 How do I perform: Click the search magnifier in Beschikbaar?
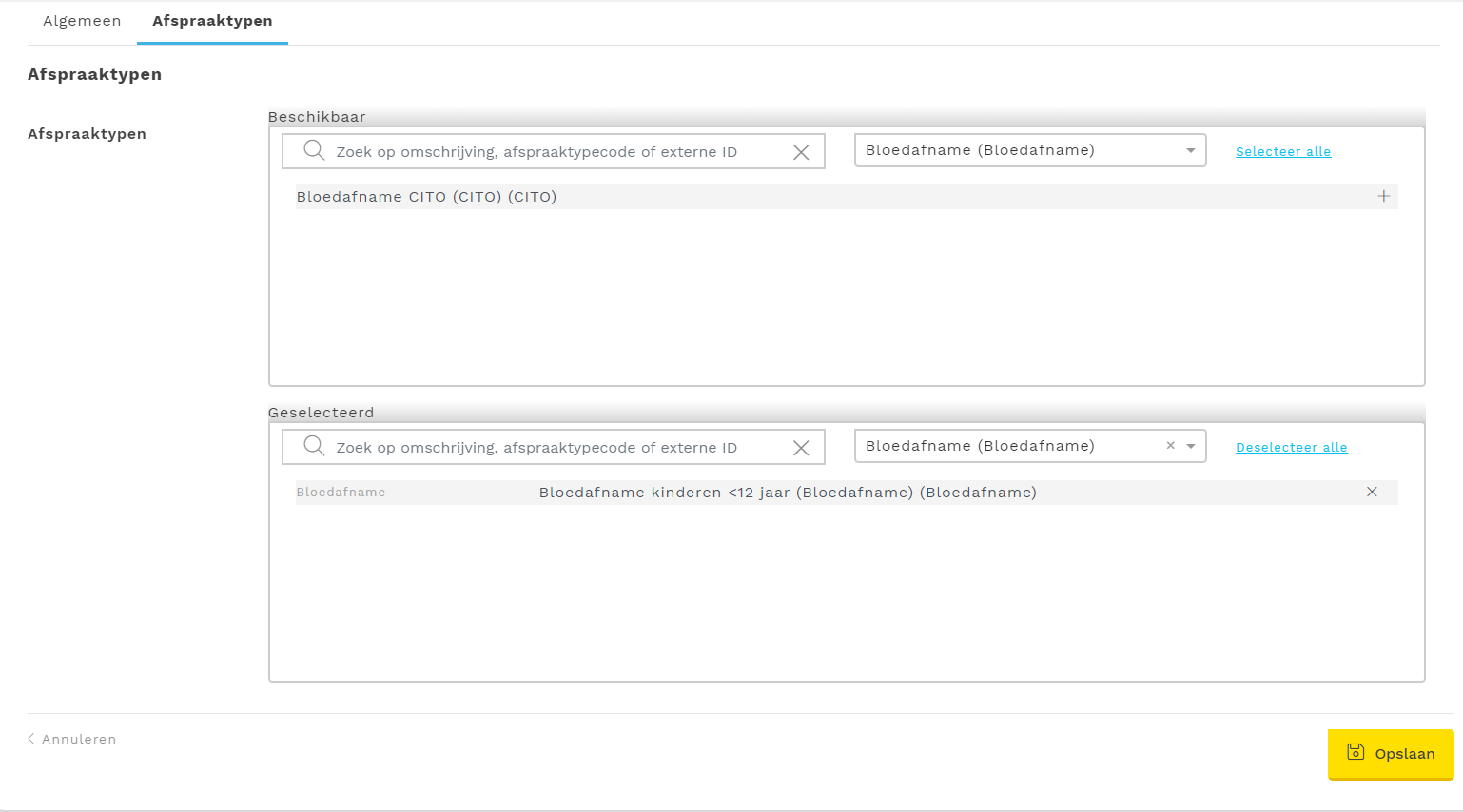pos(314,150)
